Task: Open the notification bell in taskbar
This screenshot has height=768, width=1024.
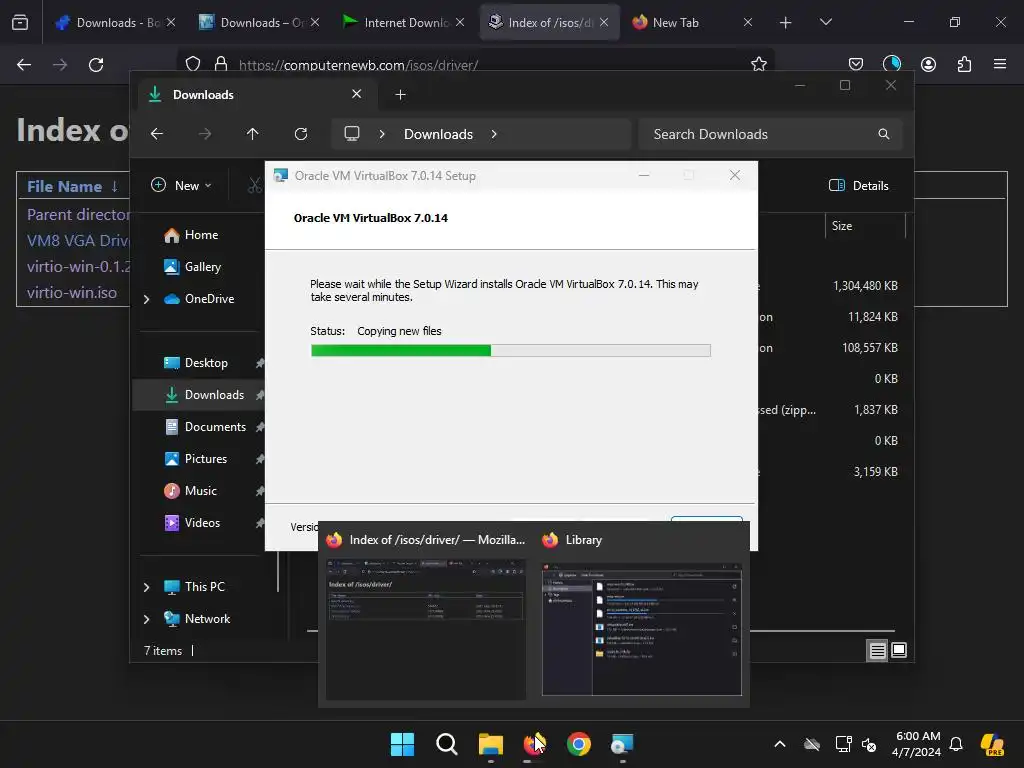Action: 956,744
